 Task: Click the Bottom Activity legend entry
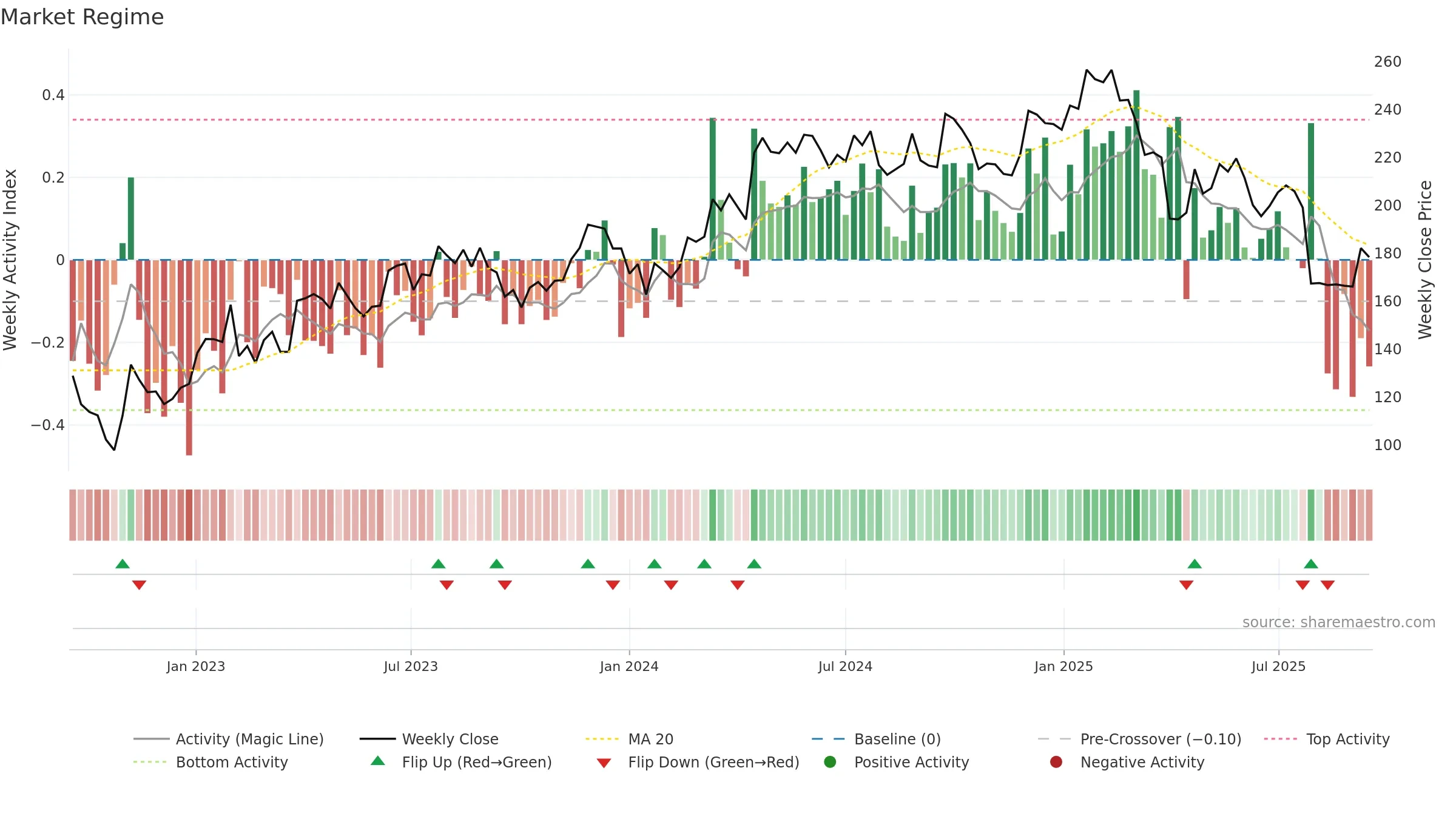[x=211, y=762]
